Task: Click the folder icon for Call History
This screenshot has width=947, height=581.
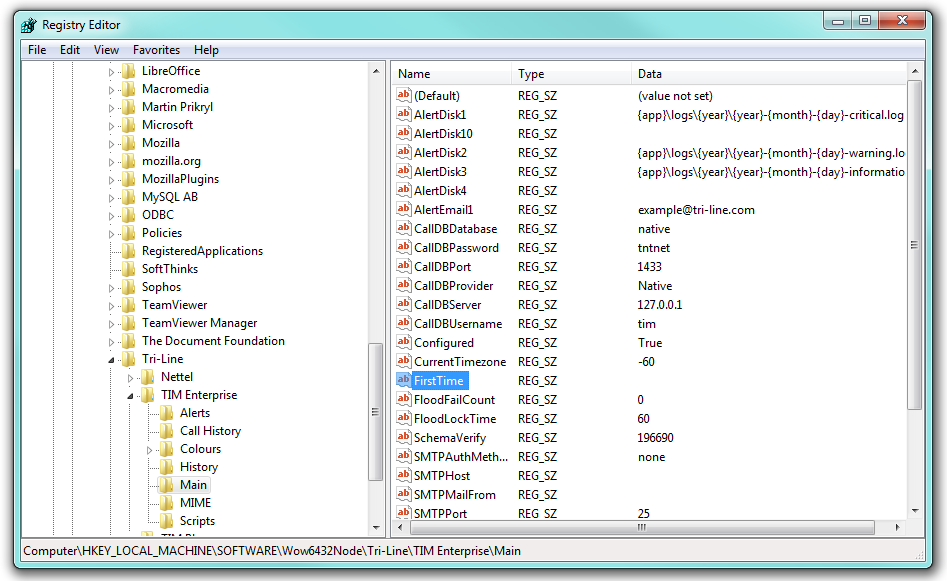Action: point(166,431)
